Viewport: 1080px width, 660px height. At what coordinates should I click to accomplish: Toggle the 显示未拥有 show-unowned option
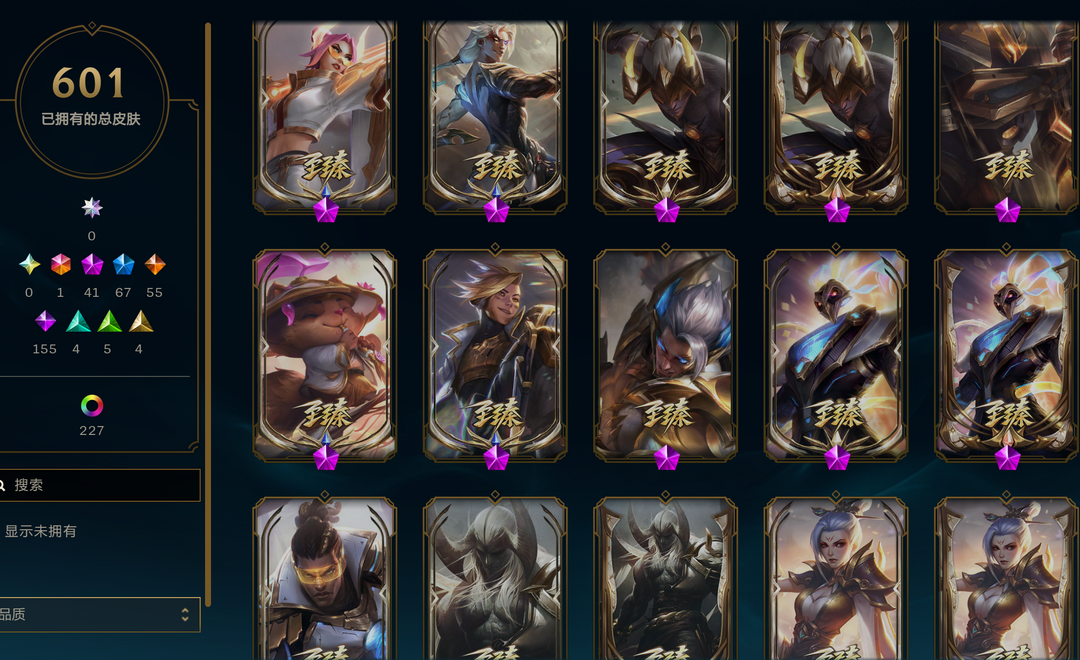click(40, 531)
